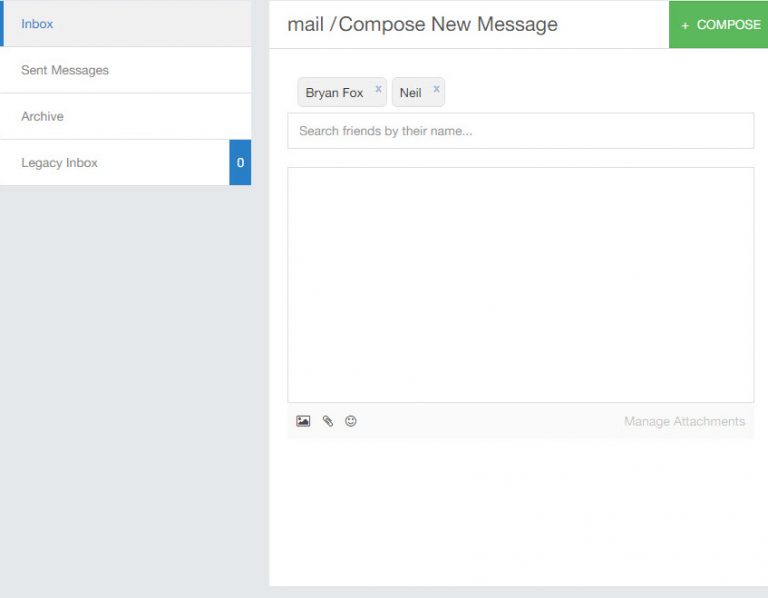Focus the Search friends by name field

pos(520,131)
